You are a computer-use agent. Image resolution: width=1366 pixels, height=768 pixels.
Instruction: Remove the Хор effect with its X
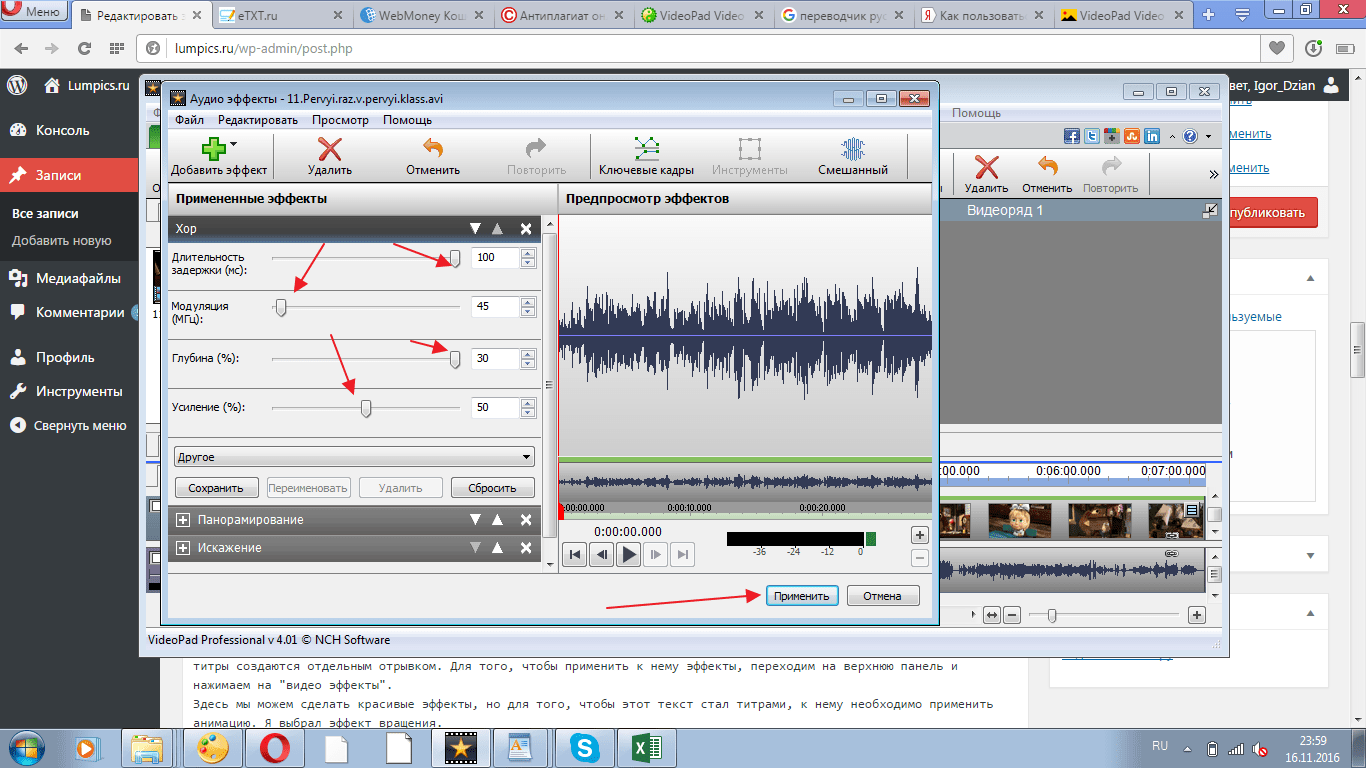click(526, 229)
